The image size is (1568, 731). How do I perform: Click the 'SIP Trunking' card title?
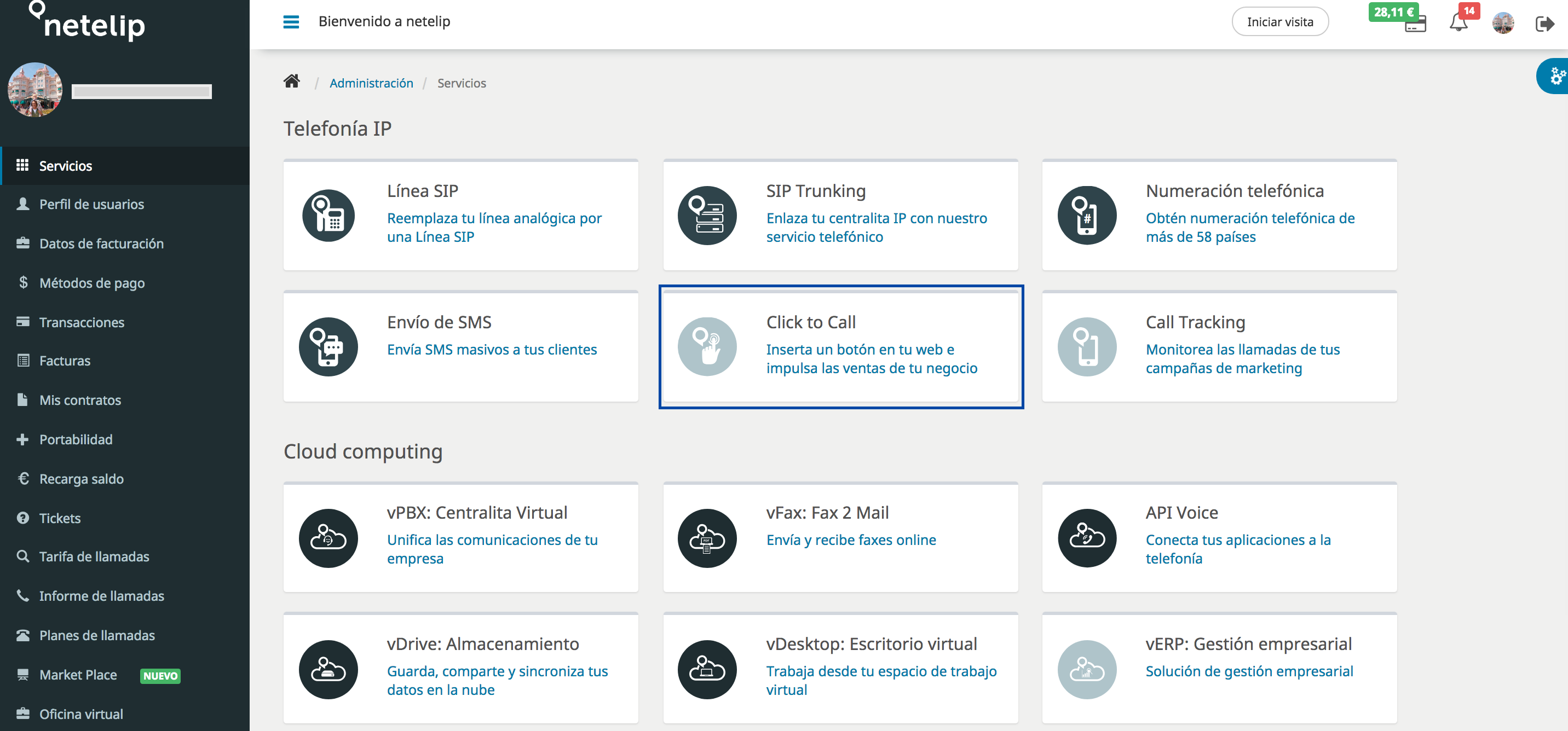tap(816, 190)
